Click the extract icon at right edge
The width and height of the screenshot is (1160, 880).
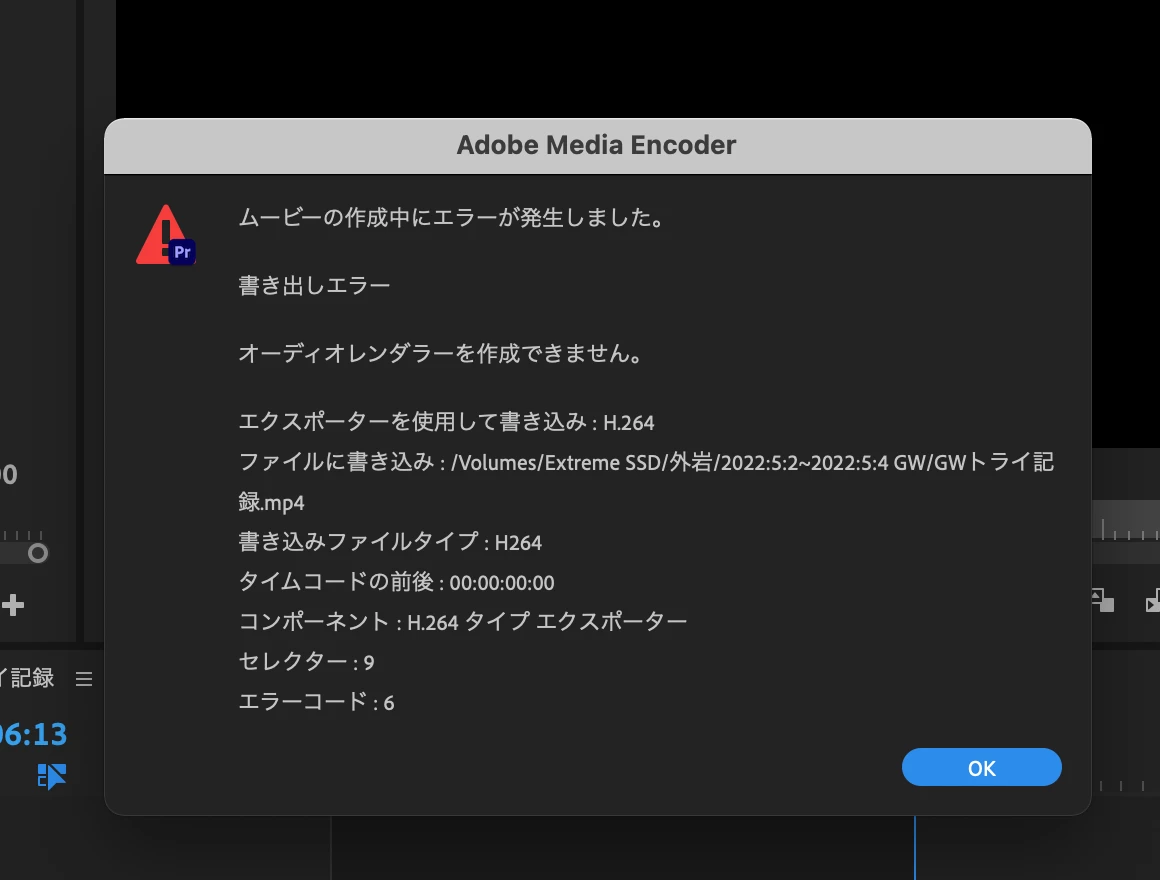pos(1153,600)
